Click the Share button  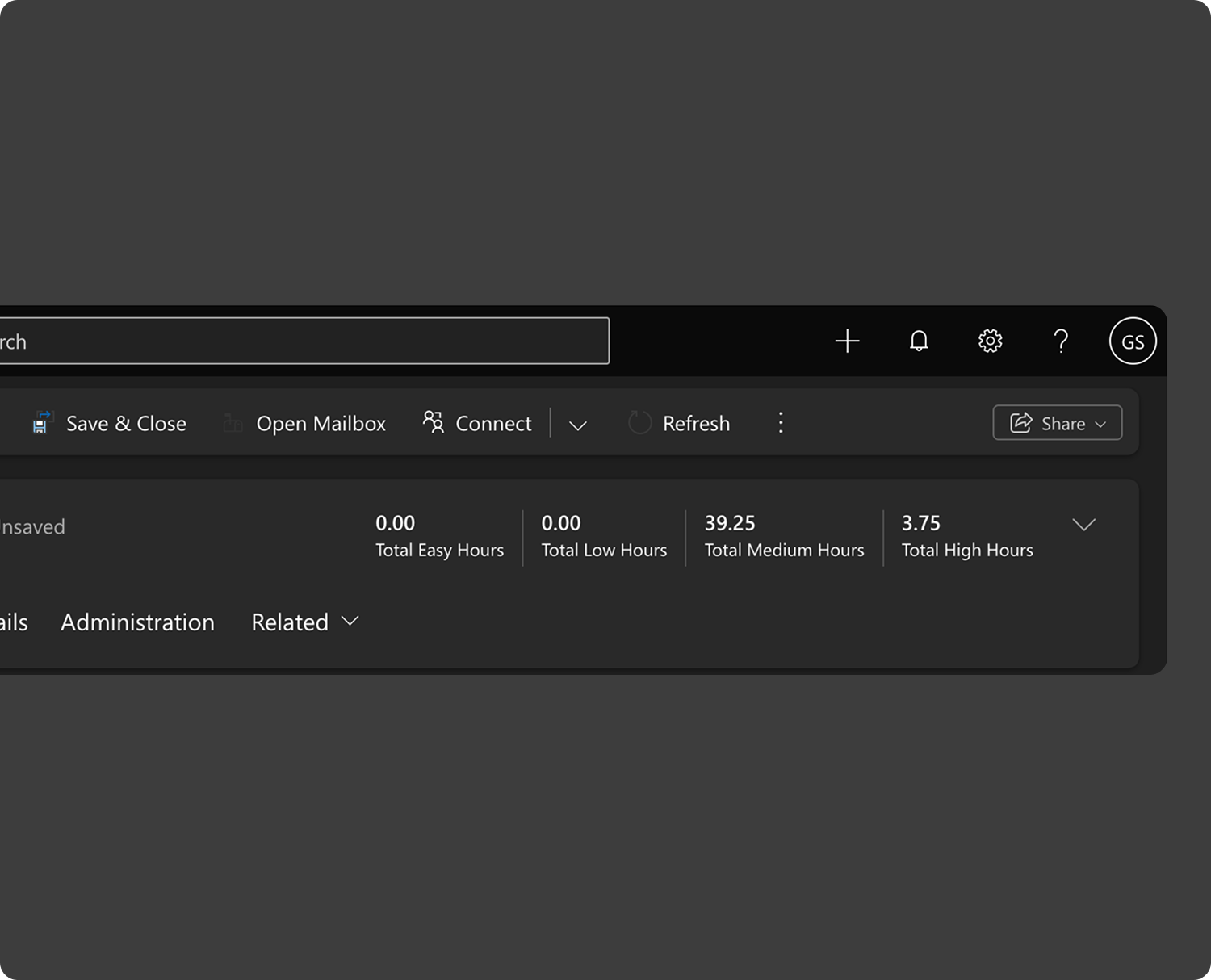1057,423
